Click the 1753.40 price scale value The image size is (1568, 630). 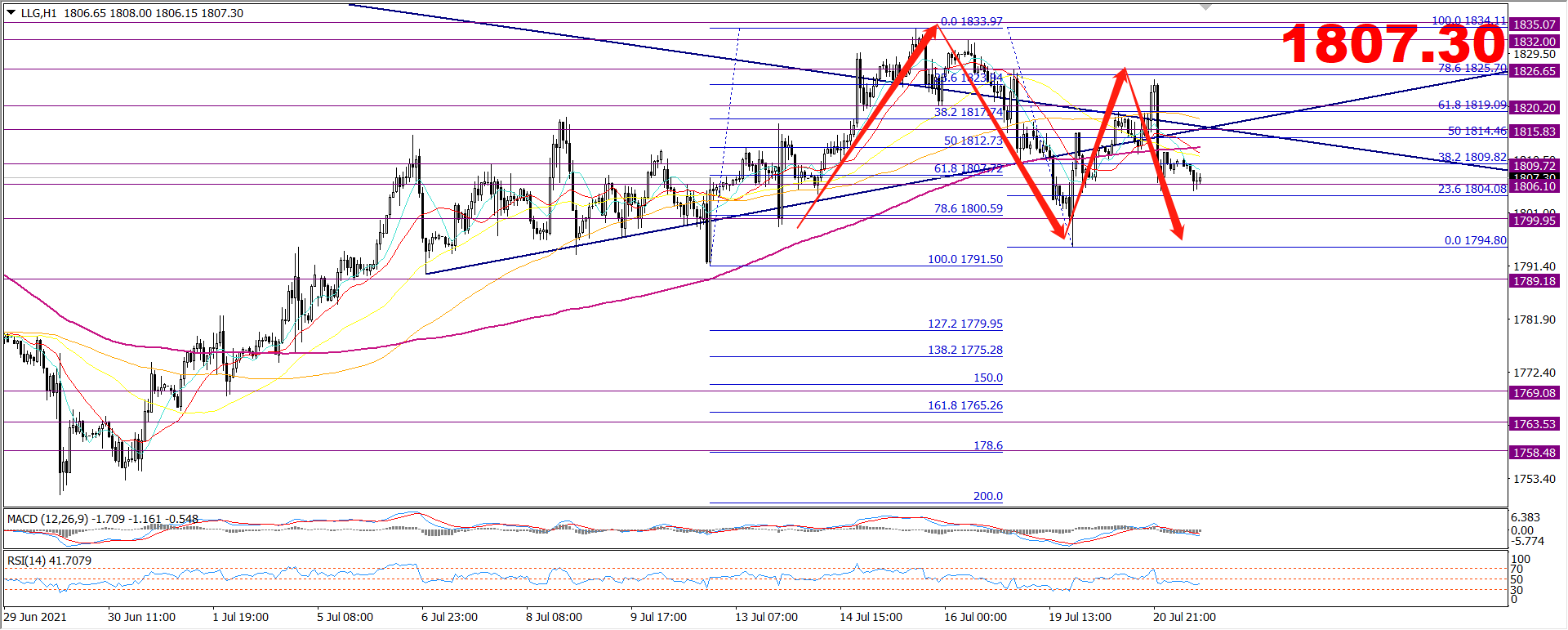pos(1535,479)
